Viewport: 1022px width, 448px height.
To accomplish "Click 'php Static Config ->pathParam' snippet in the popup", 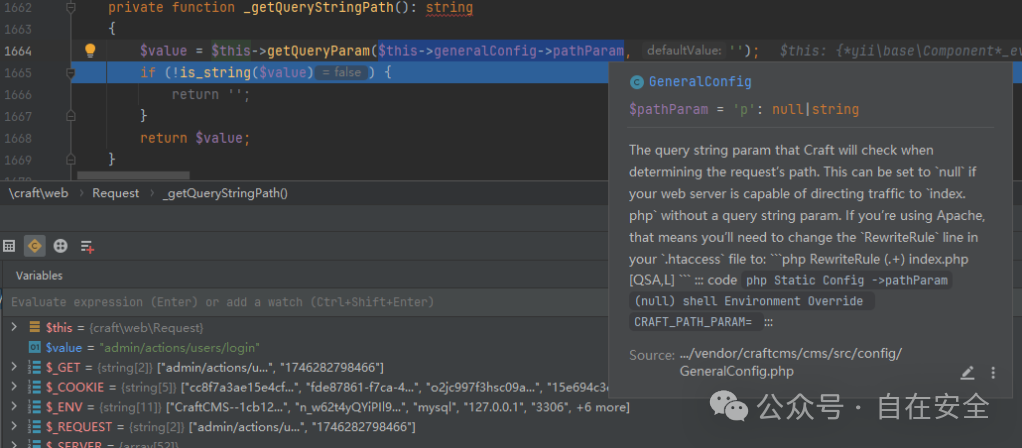I will click(x=846, y=280).
